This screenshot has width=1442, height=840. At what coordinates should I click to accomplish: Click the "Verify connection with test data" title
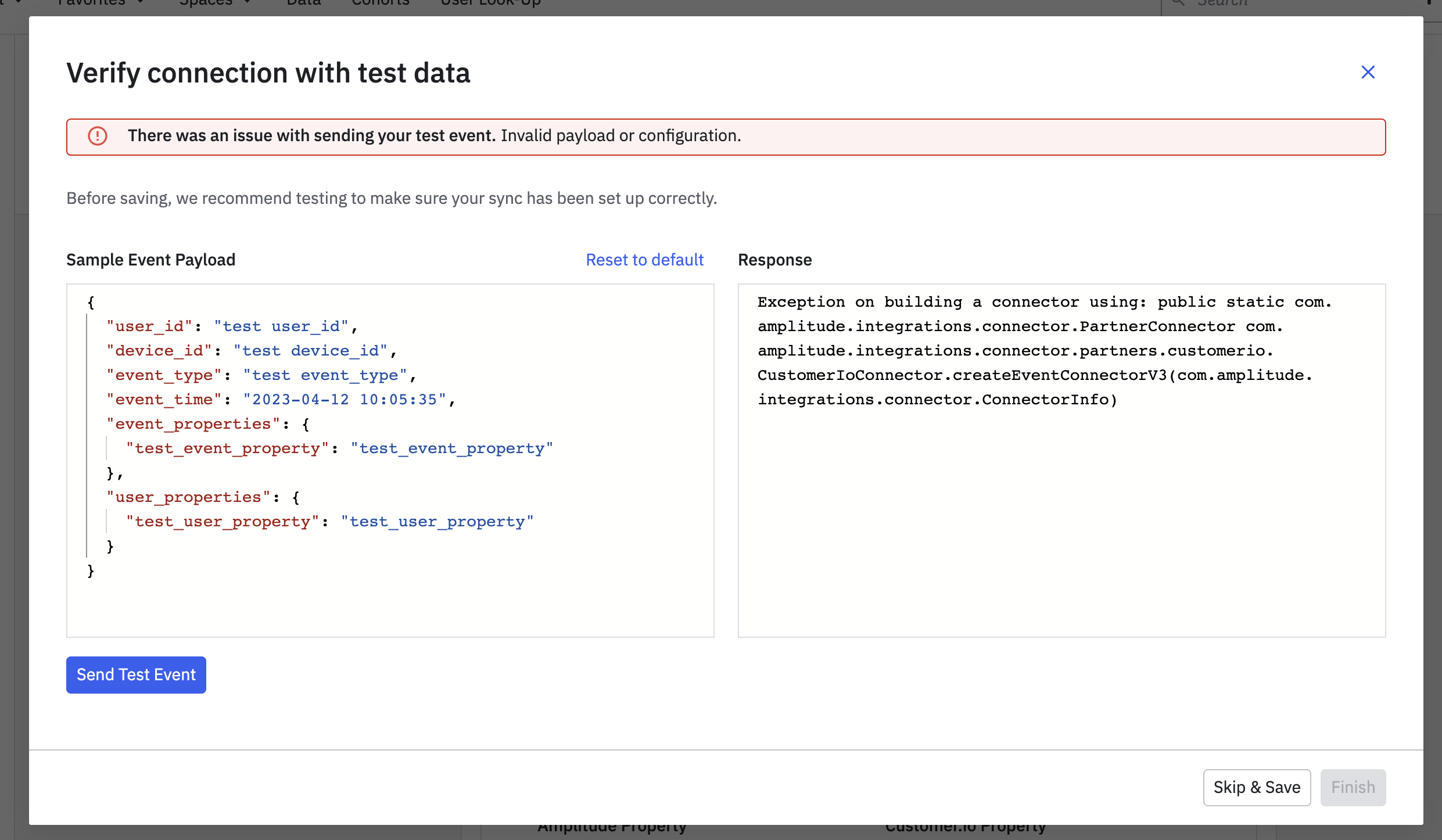pos(268,73)
